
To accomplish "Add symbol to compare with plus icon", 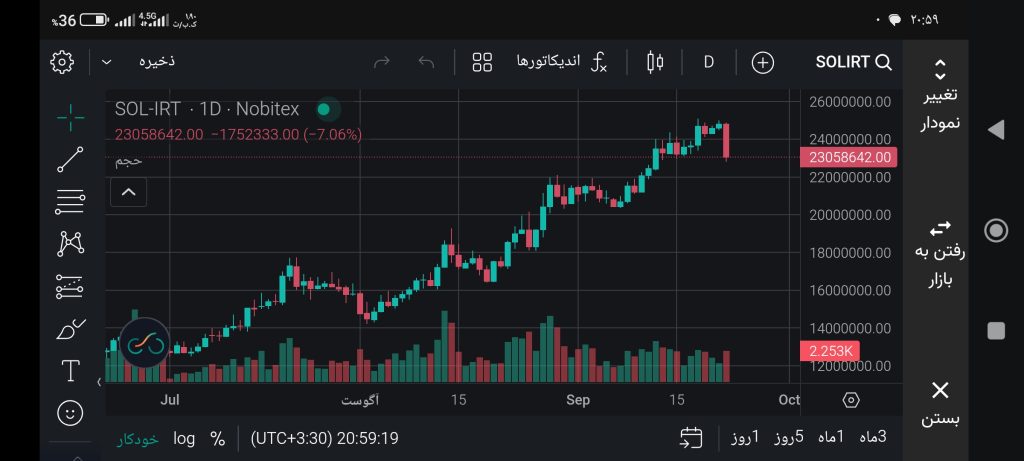I will click(763, 63).
